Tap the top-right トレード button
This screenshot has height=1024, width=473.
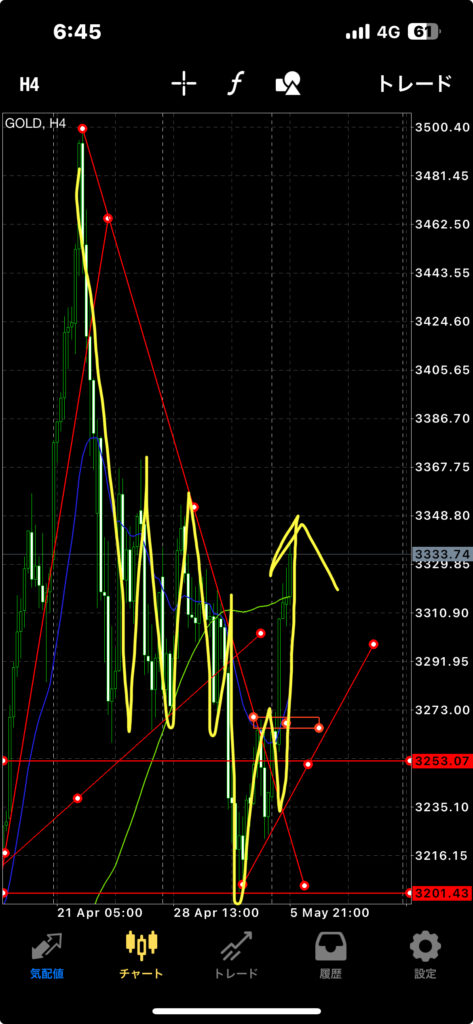tap(414, 84)
